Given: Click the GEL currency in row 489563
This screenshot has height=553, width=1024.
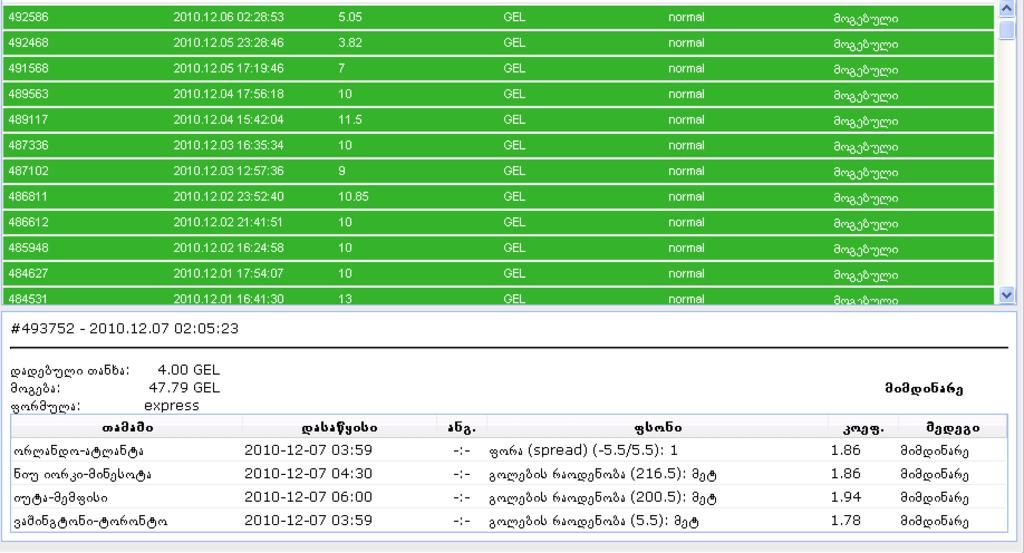Looking at the screenshot, I should coord(514,94).
